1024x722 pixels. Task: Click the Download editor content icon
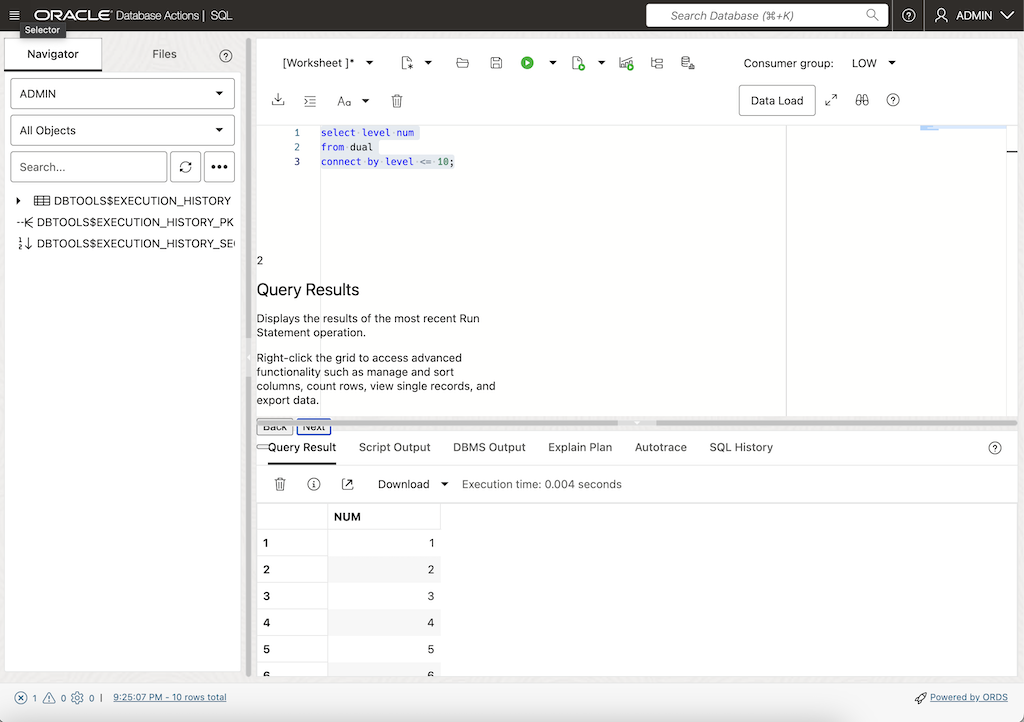click(278, 100)
